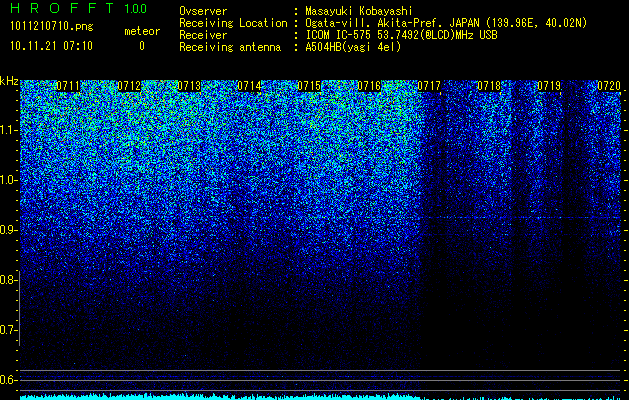629x400 pixels.
Task: Click the 0719 time marker
Action: [x=549, y=86]
